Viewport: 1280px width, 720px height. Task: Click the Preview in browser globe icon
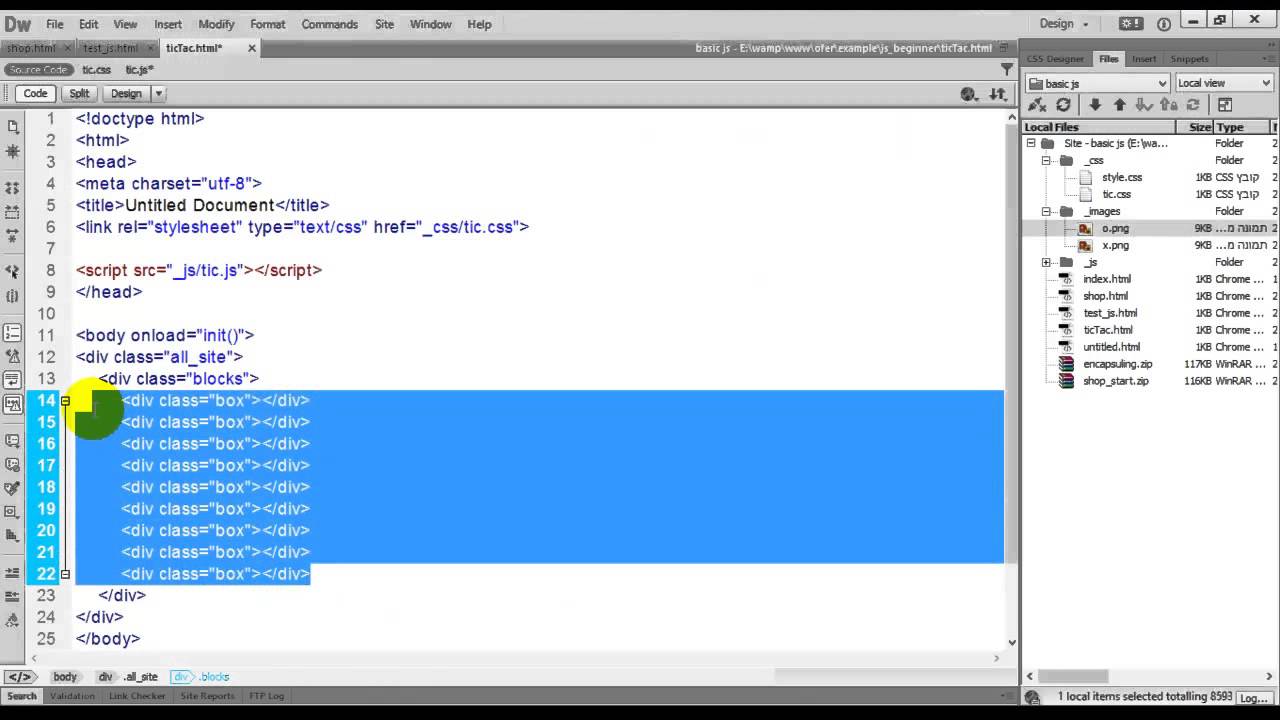pyautogui.click(x=968, y=94)
